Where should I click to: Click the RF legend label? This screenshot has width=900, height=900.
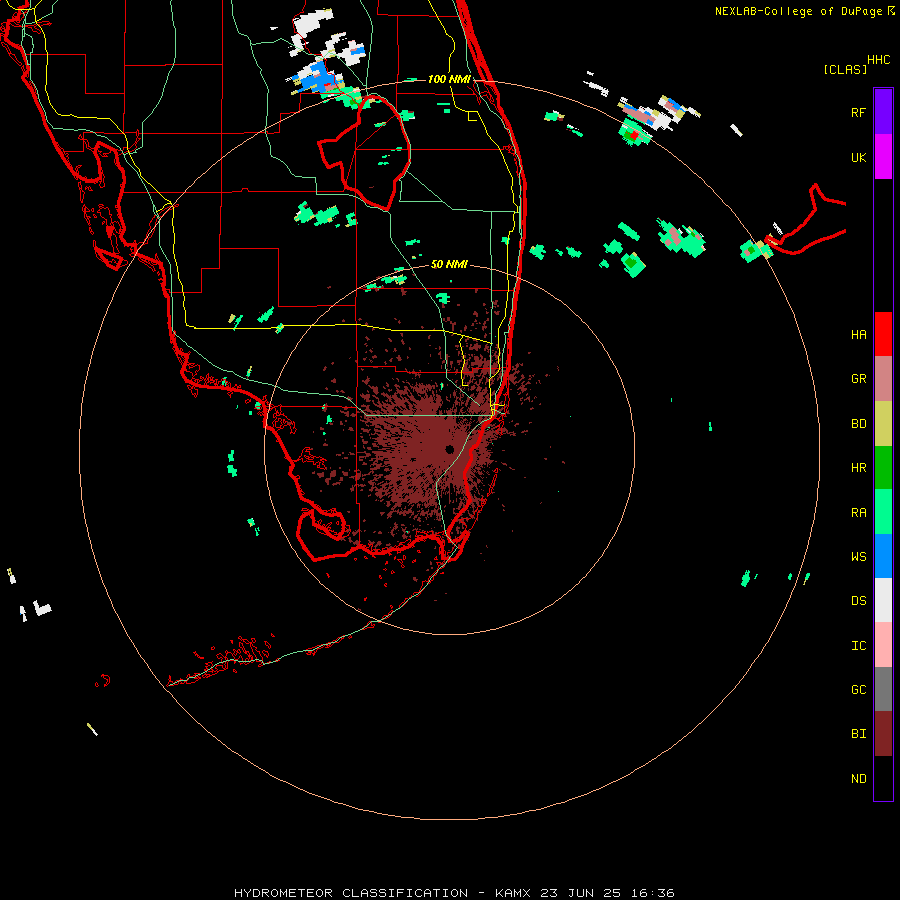[858, 112]
